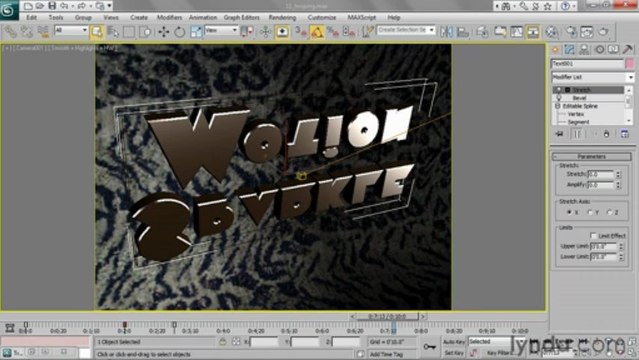Click the Stretch amount input field
Viewport: 639px width, 360px height.
click(x=600, y=174)
